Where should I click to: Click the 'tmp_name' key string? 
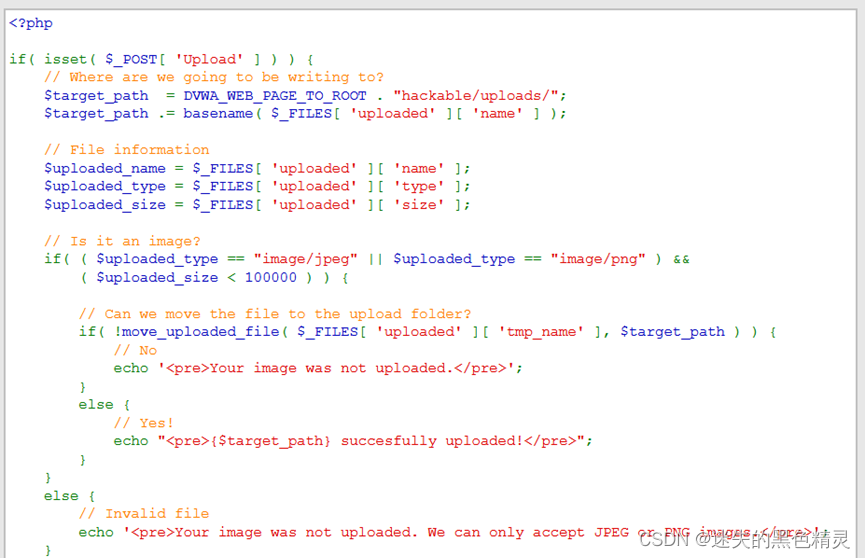coord(541,332)
